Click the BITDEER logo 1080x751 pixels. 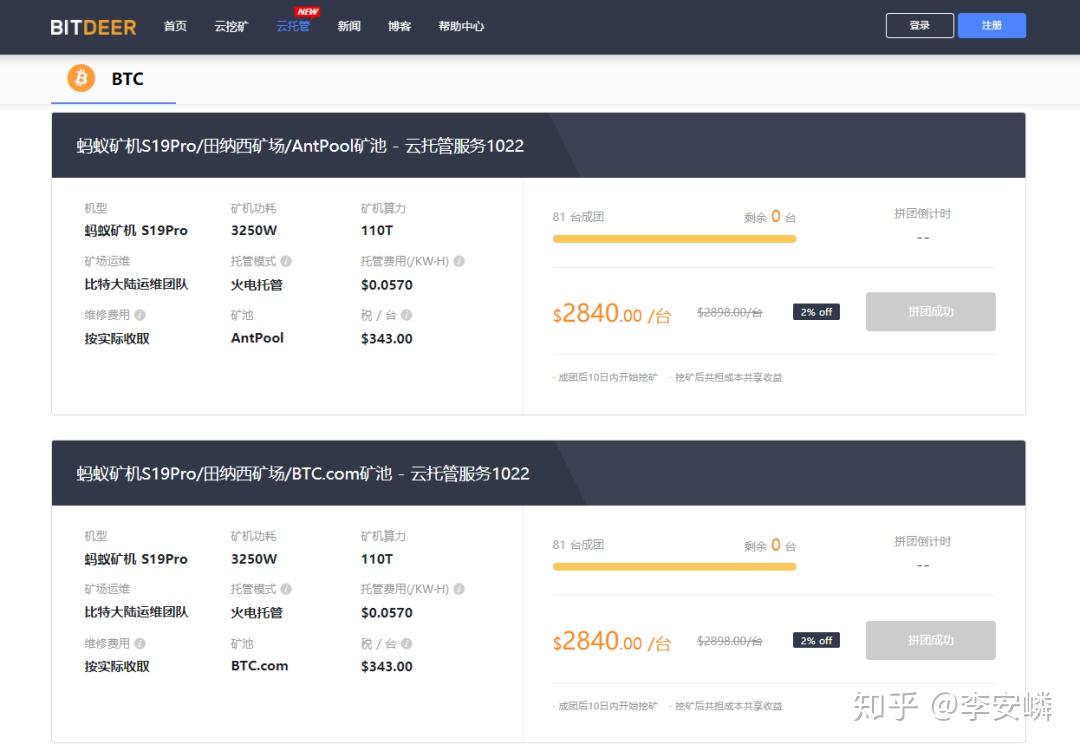93,27
